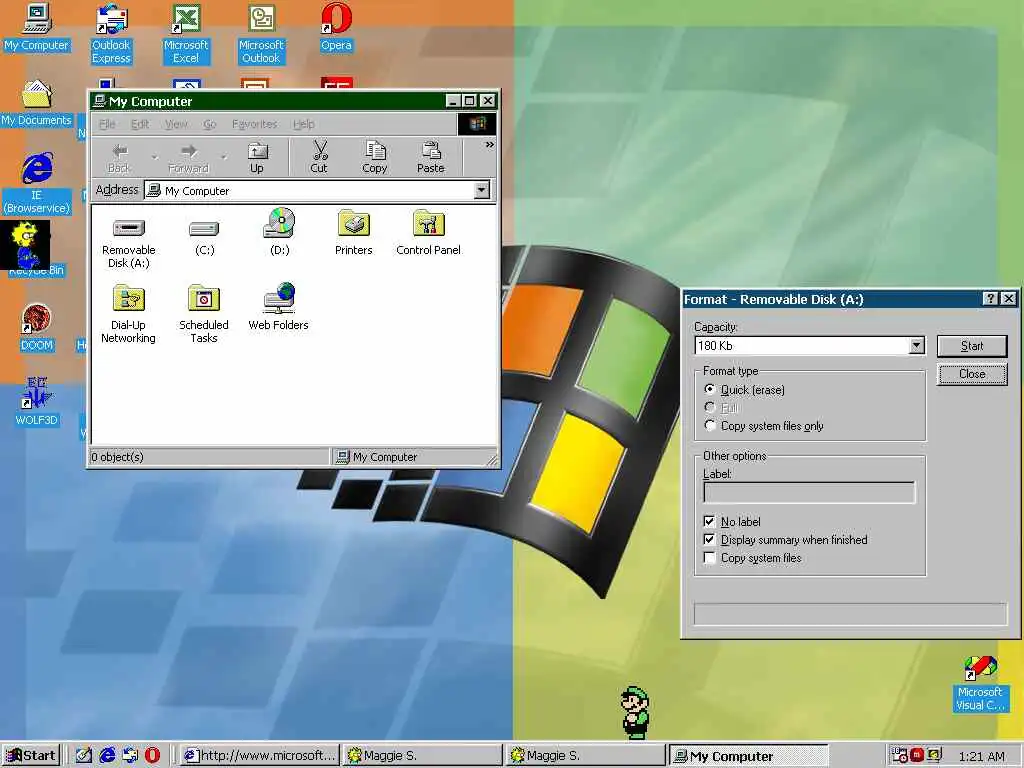The width and height of the screenshot is (1024, 768).
Task: Select the Microsoft Visual C... desktop shortcut
Action: pos(980,684)
